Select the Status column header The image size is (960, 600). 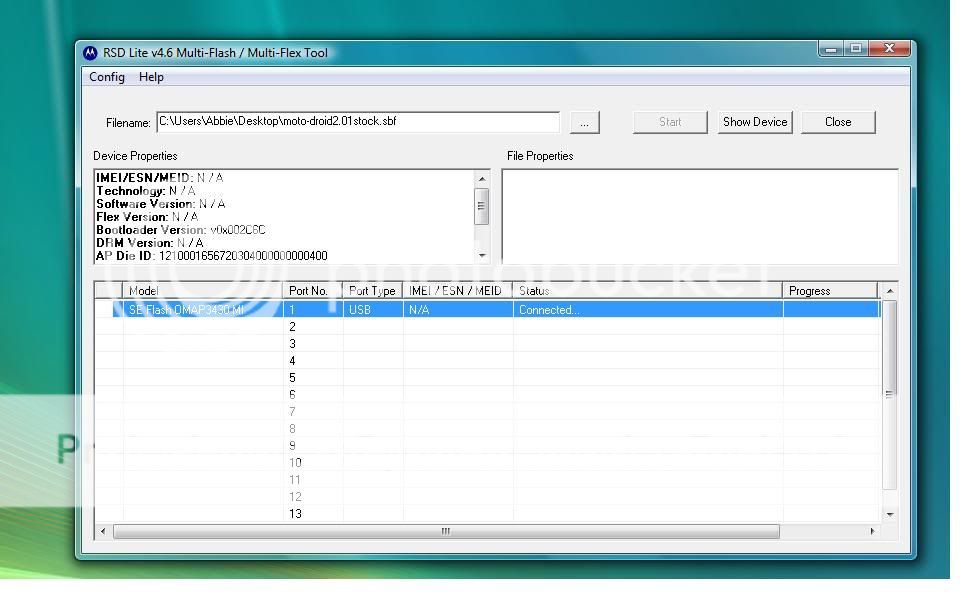click(x=648, y=291)
